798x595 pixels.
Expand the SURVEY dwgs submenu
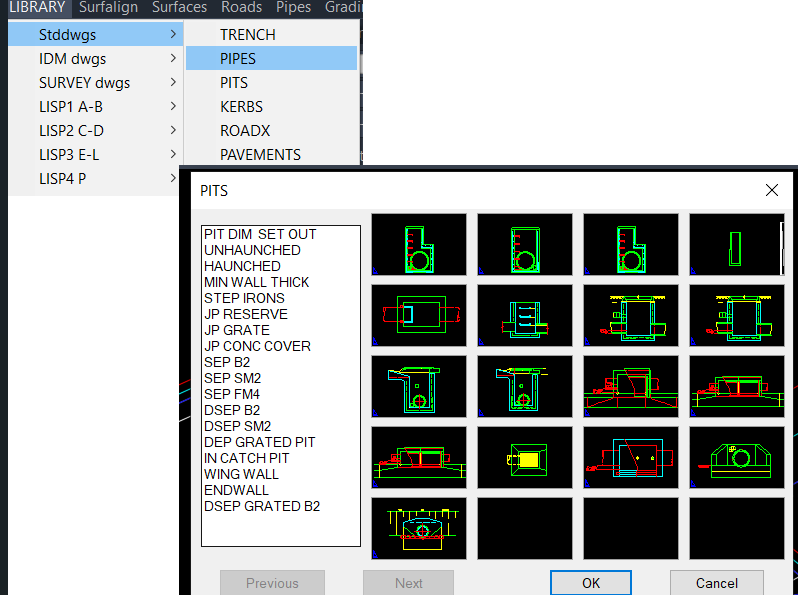(x=96, y=82)
